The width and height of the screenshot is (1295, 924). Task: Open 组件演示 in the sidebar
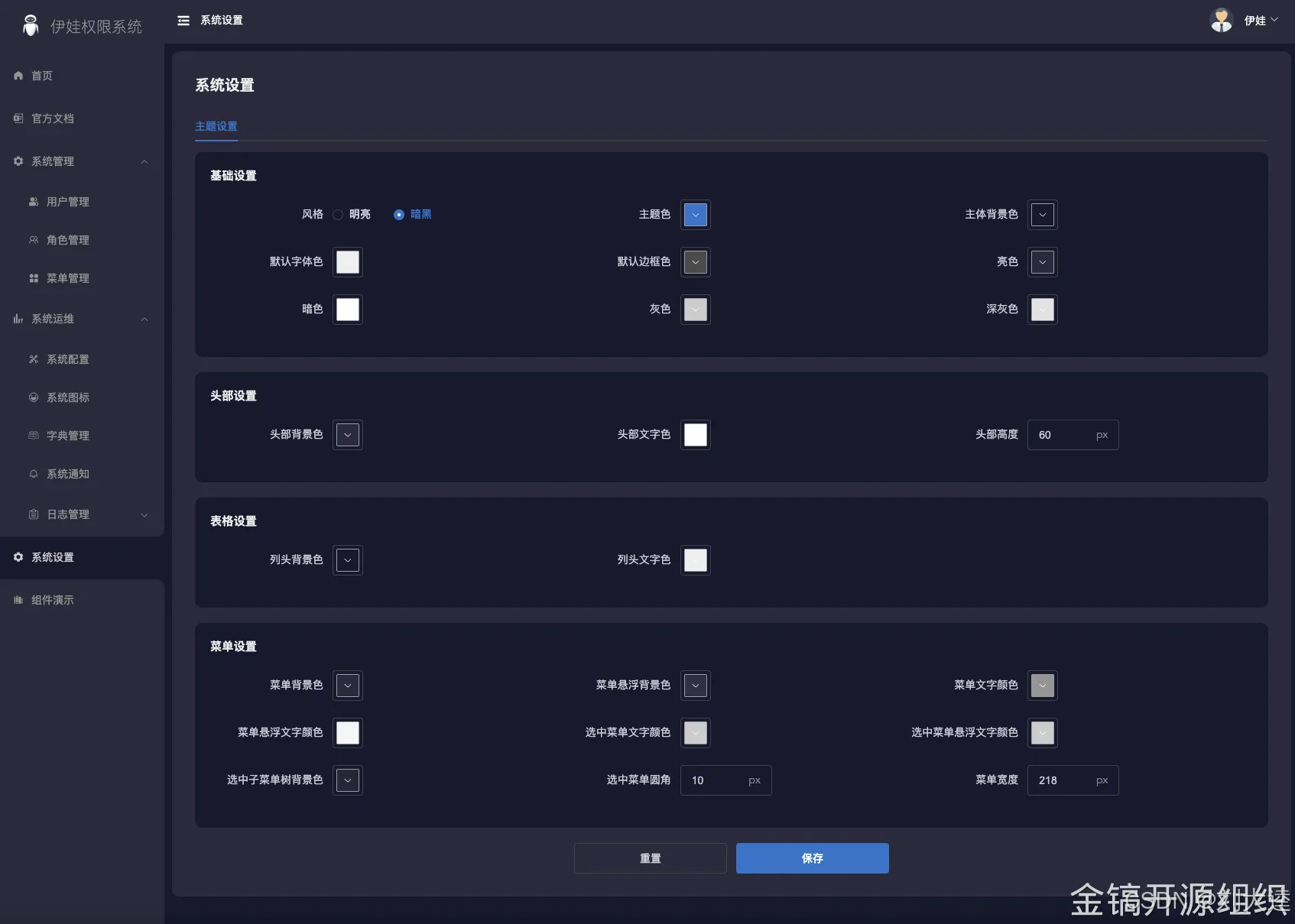point(83,600)
